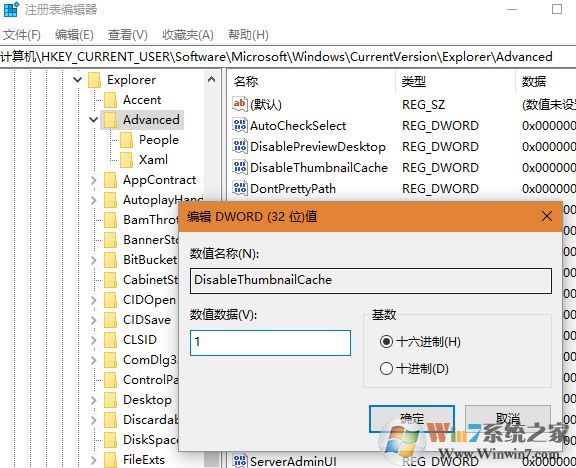576x468 pixels.
Task: Click the tree pane scroll up arrow
Action: (211, 79)
